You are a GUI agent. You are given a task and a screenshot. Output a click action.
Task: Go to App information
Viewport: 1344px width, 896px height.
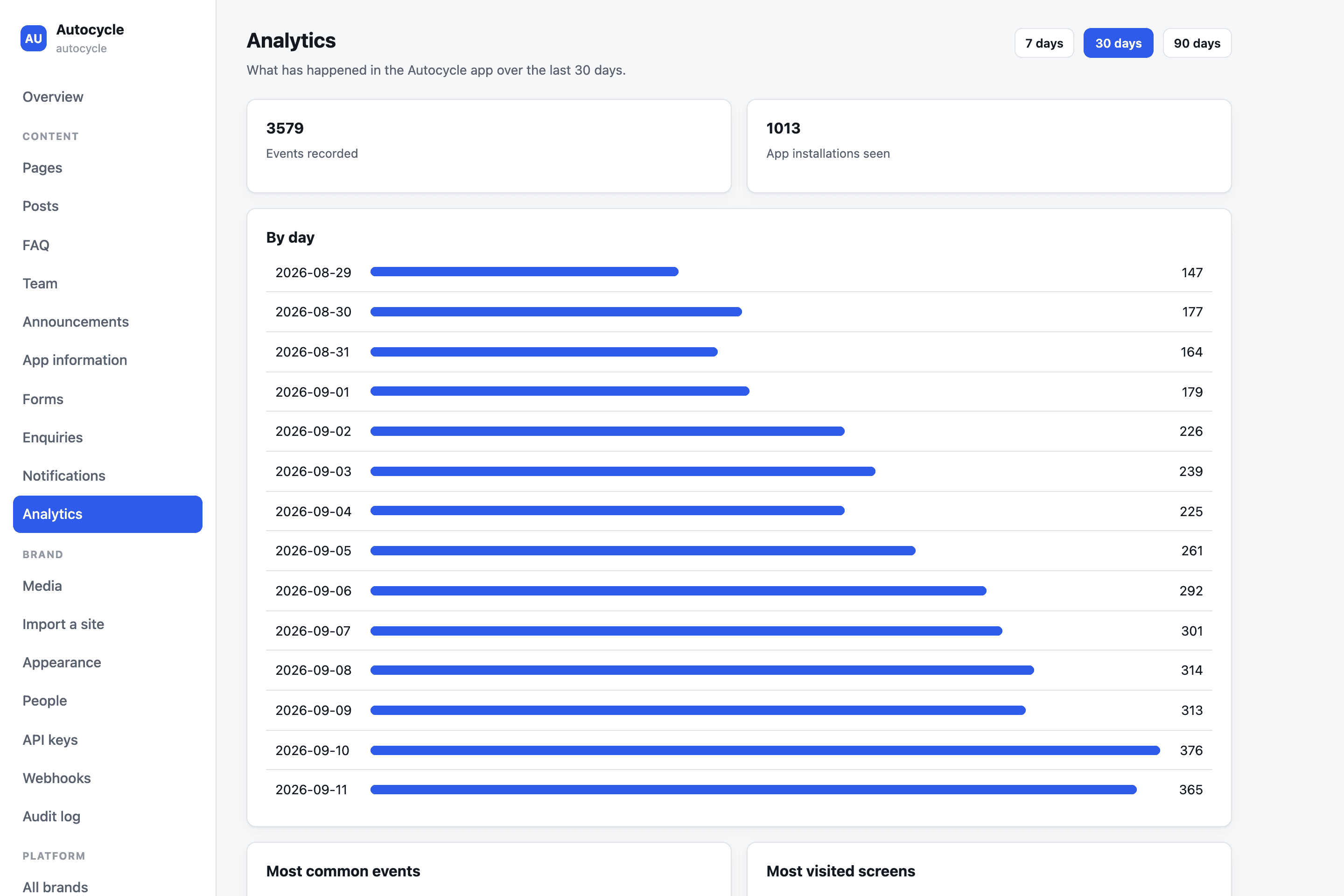coord(108,360)
